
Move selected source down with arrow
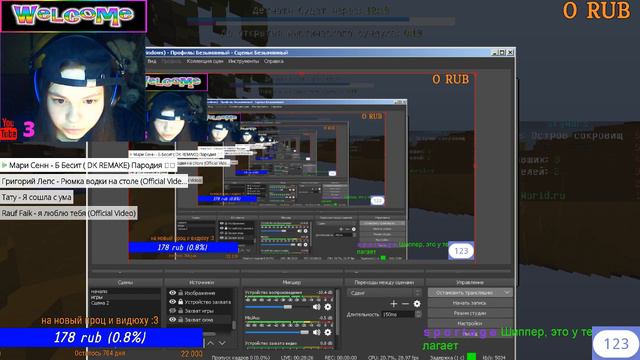click(x=222, y=343)
